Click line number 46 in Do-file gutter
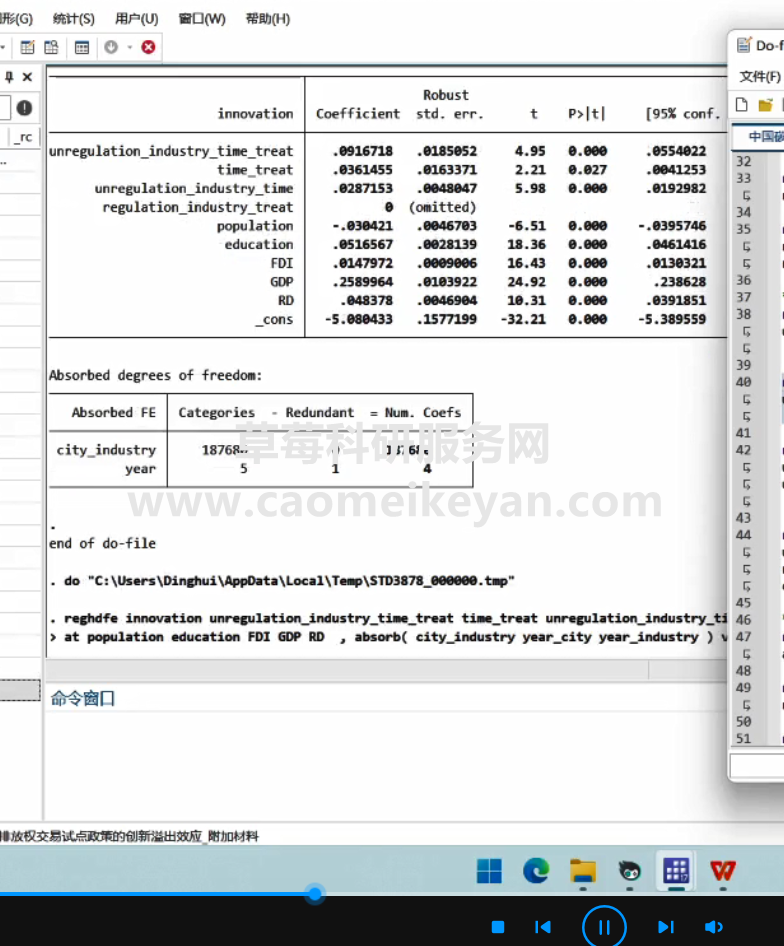This screenshot has height=946, width=784. (x=744, y=620)
